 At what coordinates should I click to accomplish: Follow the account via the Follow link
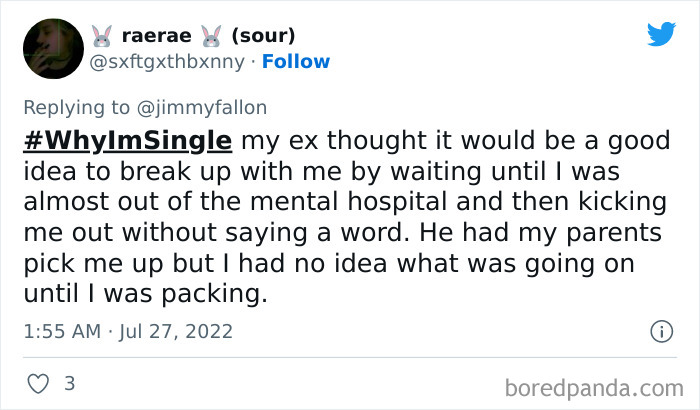tap(297, 61)
